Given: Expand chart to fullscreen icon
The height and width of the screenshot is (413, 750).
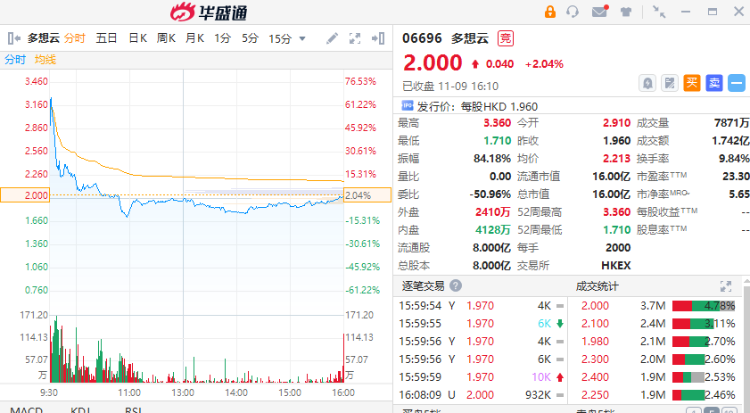Looking at the screenshot, I should 354,38.
